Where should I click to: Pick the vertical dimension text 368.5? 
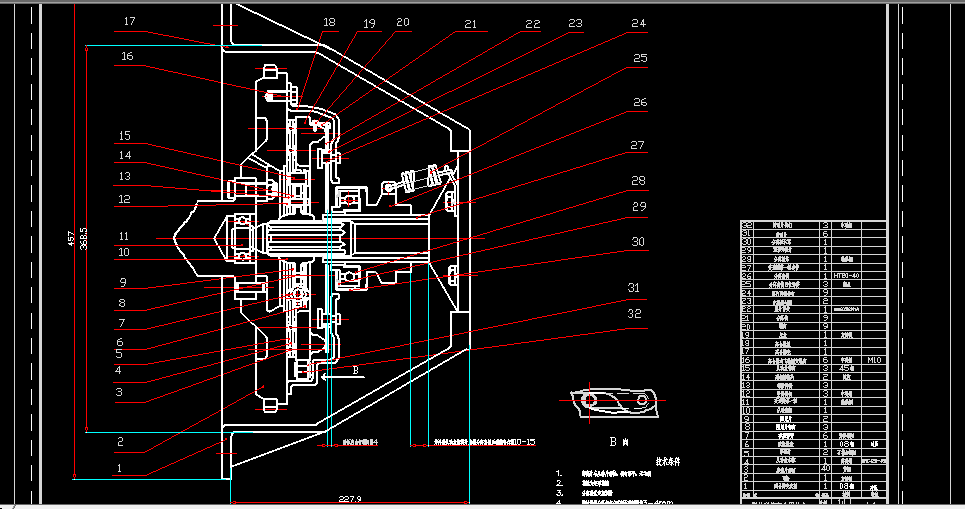point(84,239)
